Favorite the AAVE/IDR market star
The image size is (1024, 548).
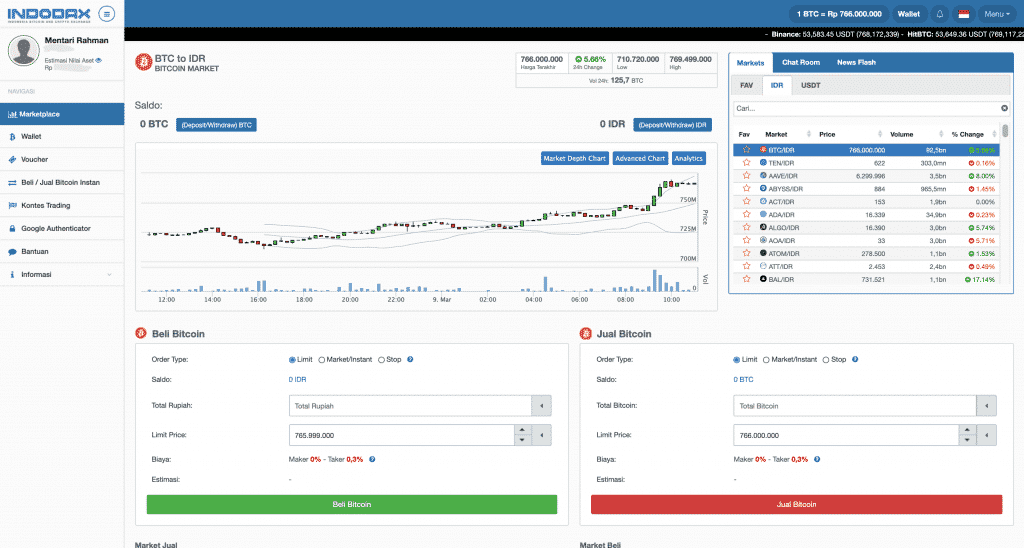[745, 175]
